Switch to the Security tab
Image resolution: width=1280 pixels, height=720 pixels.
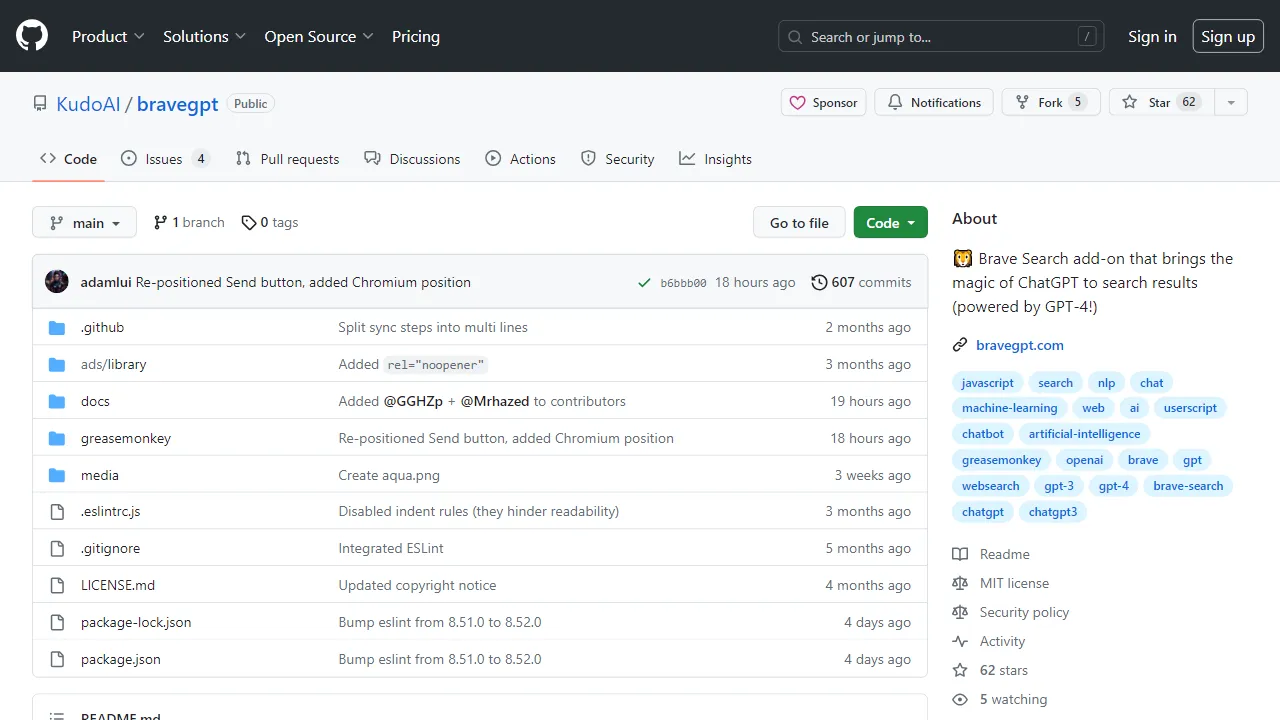tap(617, 159)
